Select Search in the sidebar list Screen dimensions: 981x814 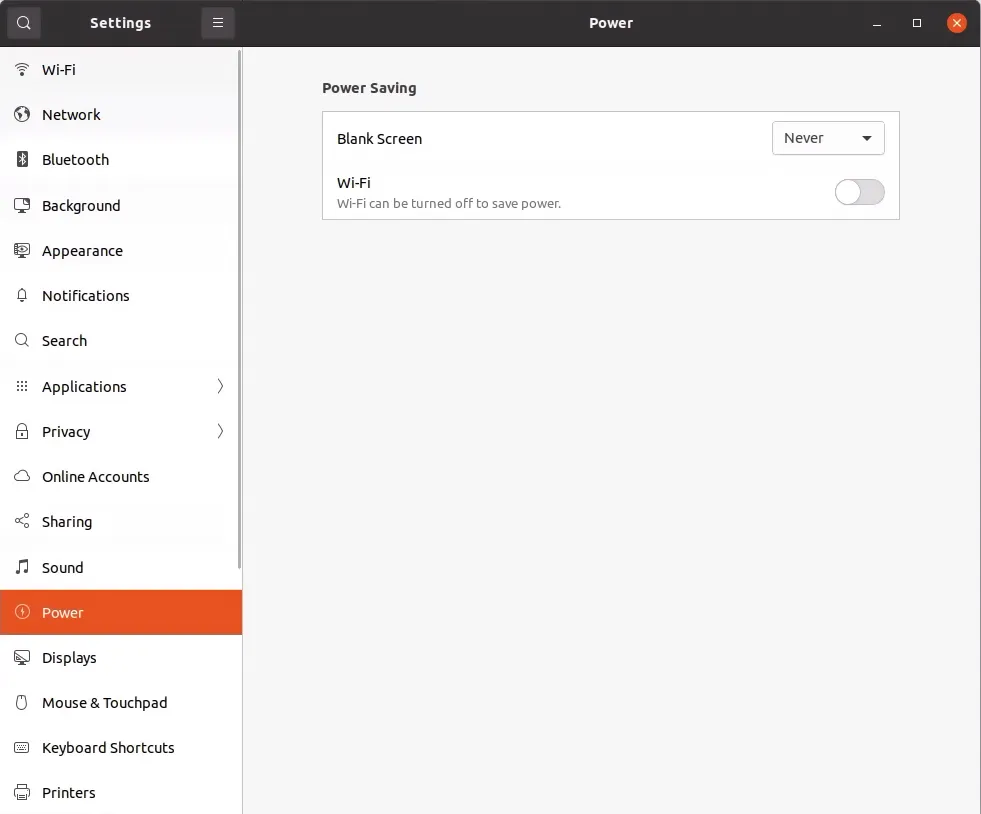[x=119, y=340]
